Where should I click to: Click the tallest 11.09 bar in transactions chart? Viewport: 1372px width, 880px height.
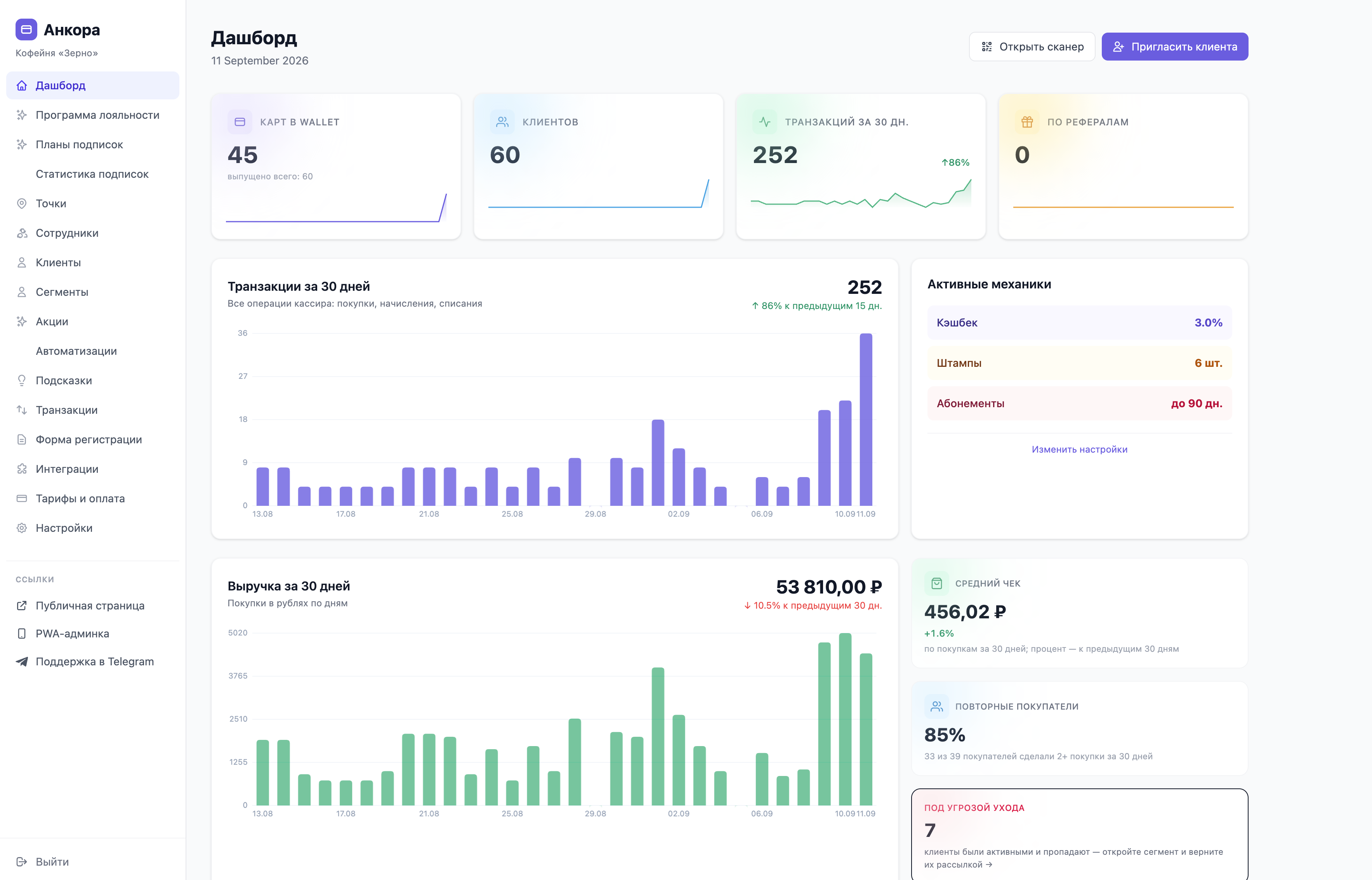pyautogui.click(x=866, y=420)
